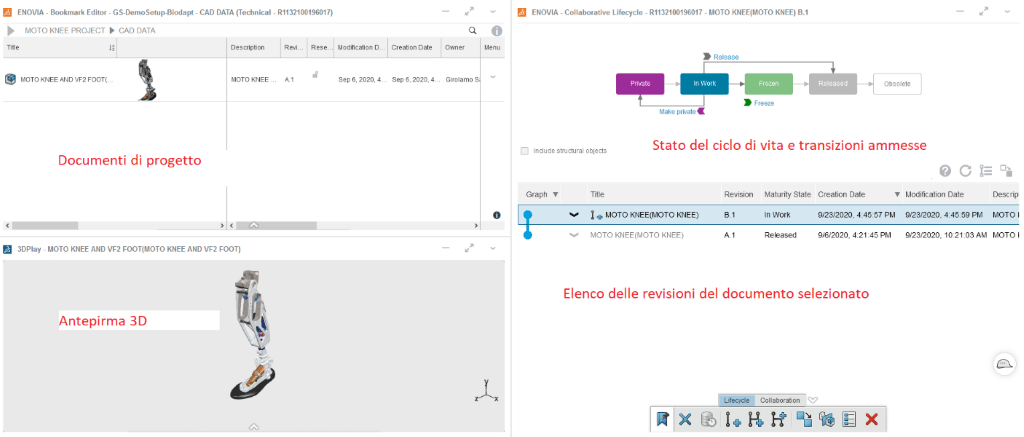Viewport: 1024px width, 437px height.
Task: Expand the heart-shaped chevron beside Collaboration tab
Action: pyautogui.click(x=812, y=400)
